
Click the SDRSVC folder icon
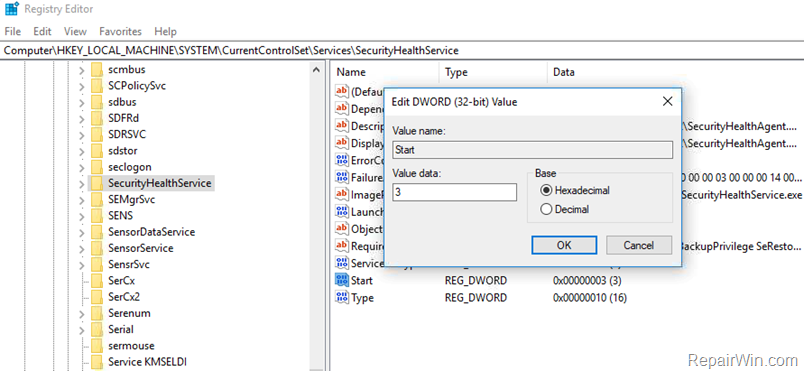(97, 135)
